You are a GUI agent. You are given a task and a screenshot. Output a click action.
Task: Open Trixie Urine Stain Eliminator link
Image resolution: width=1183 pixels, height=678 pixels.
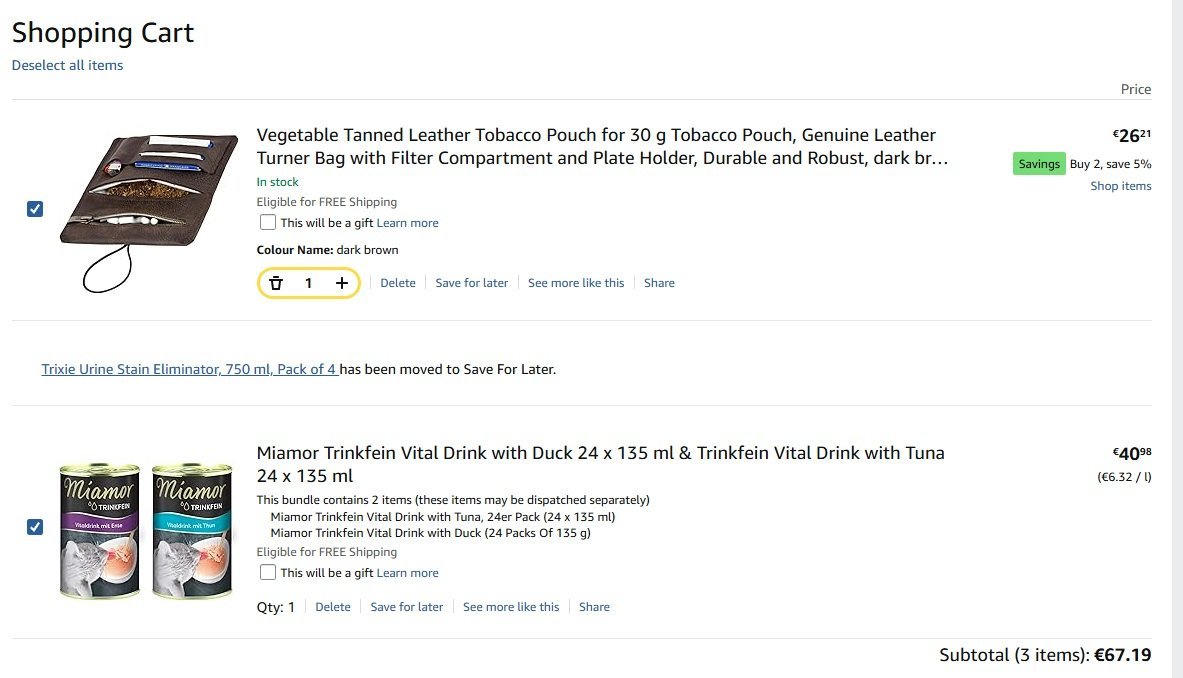point(189,369)
